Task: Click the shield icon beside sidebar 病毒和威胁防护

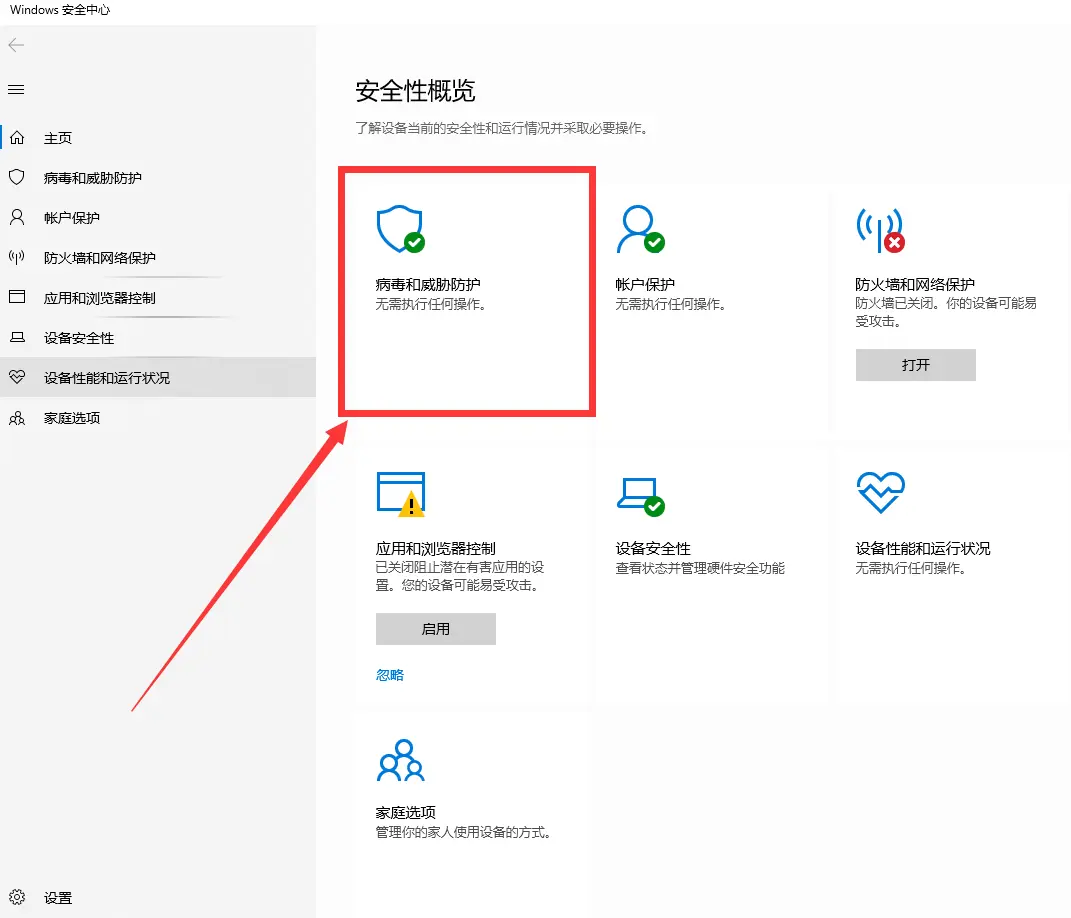Action: coord(17,178)
